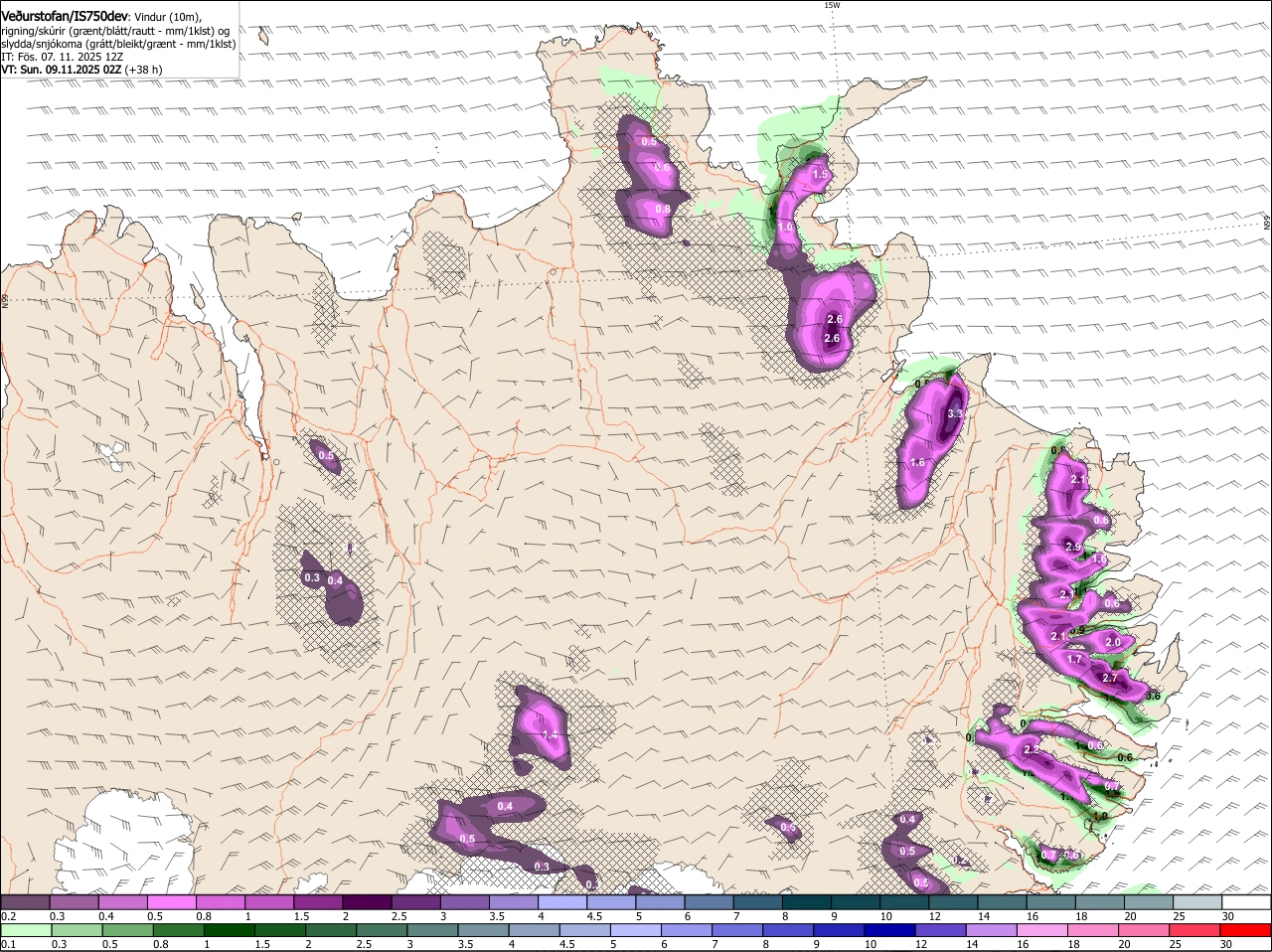The width and height of the screenshot is (1272, 952).
Task: Click the 3.6 value near the east coast
Action: click(1153, 697)
